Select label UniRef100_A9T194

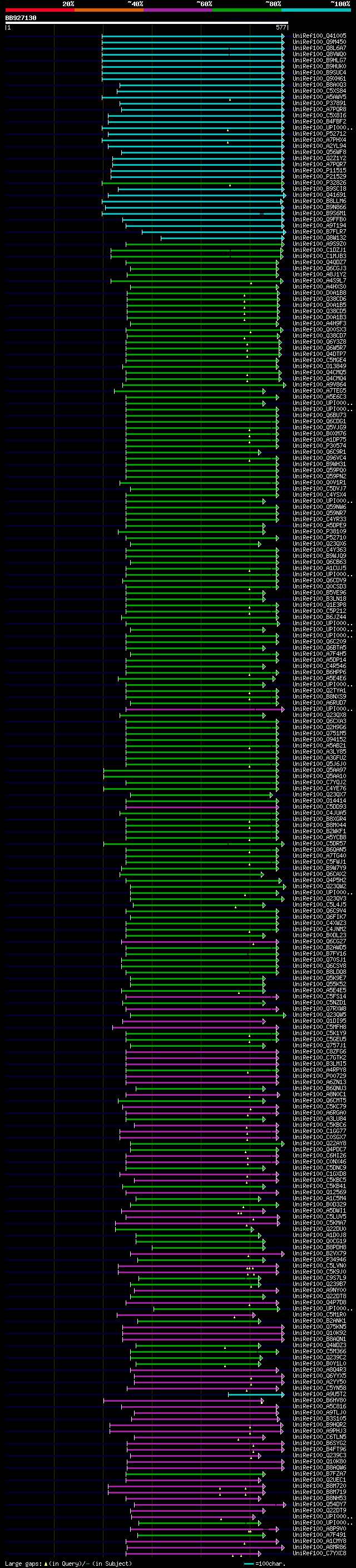(x=319, y=225)
